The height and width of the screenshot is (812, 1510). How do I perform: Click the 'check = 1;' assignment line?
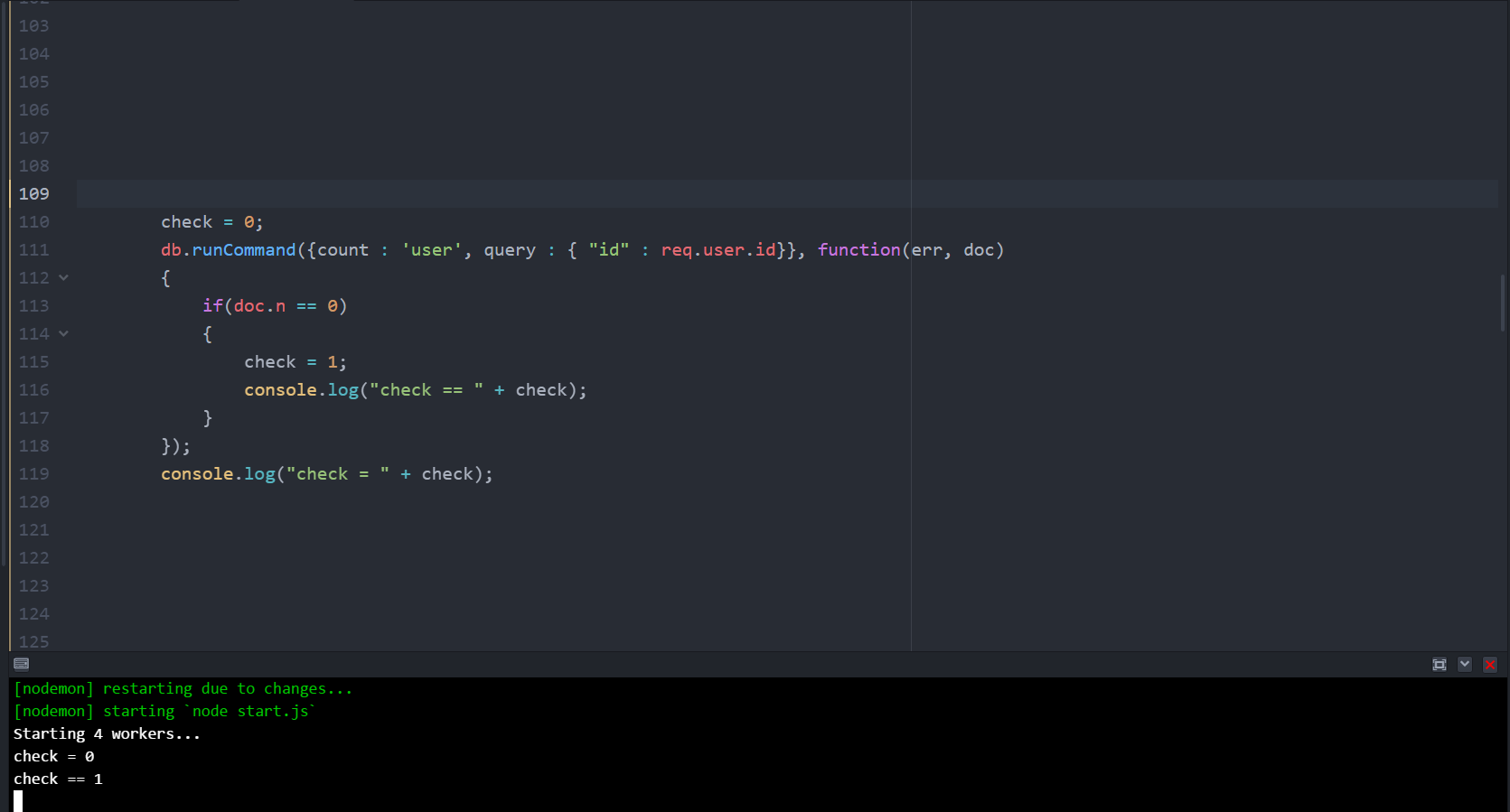coord(295,362)
